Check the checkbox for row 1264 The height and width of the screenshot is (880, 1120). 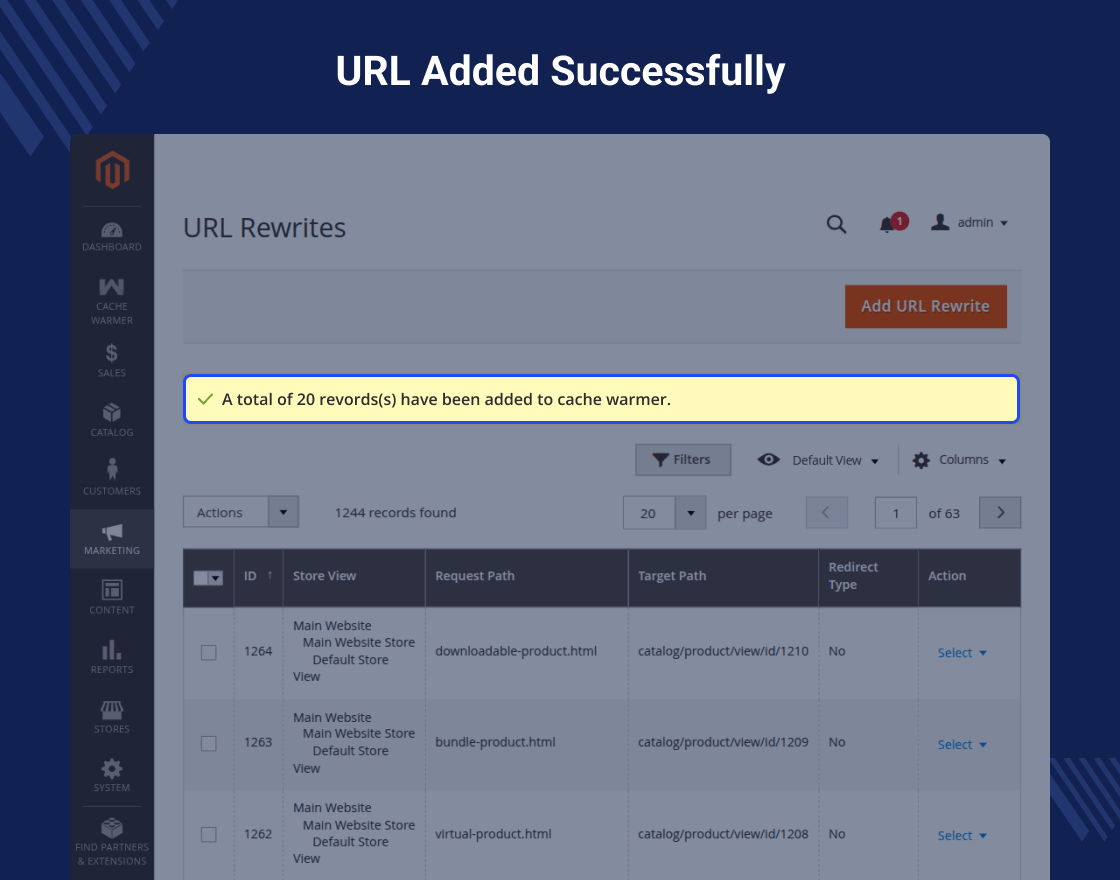[208, 652]
